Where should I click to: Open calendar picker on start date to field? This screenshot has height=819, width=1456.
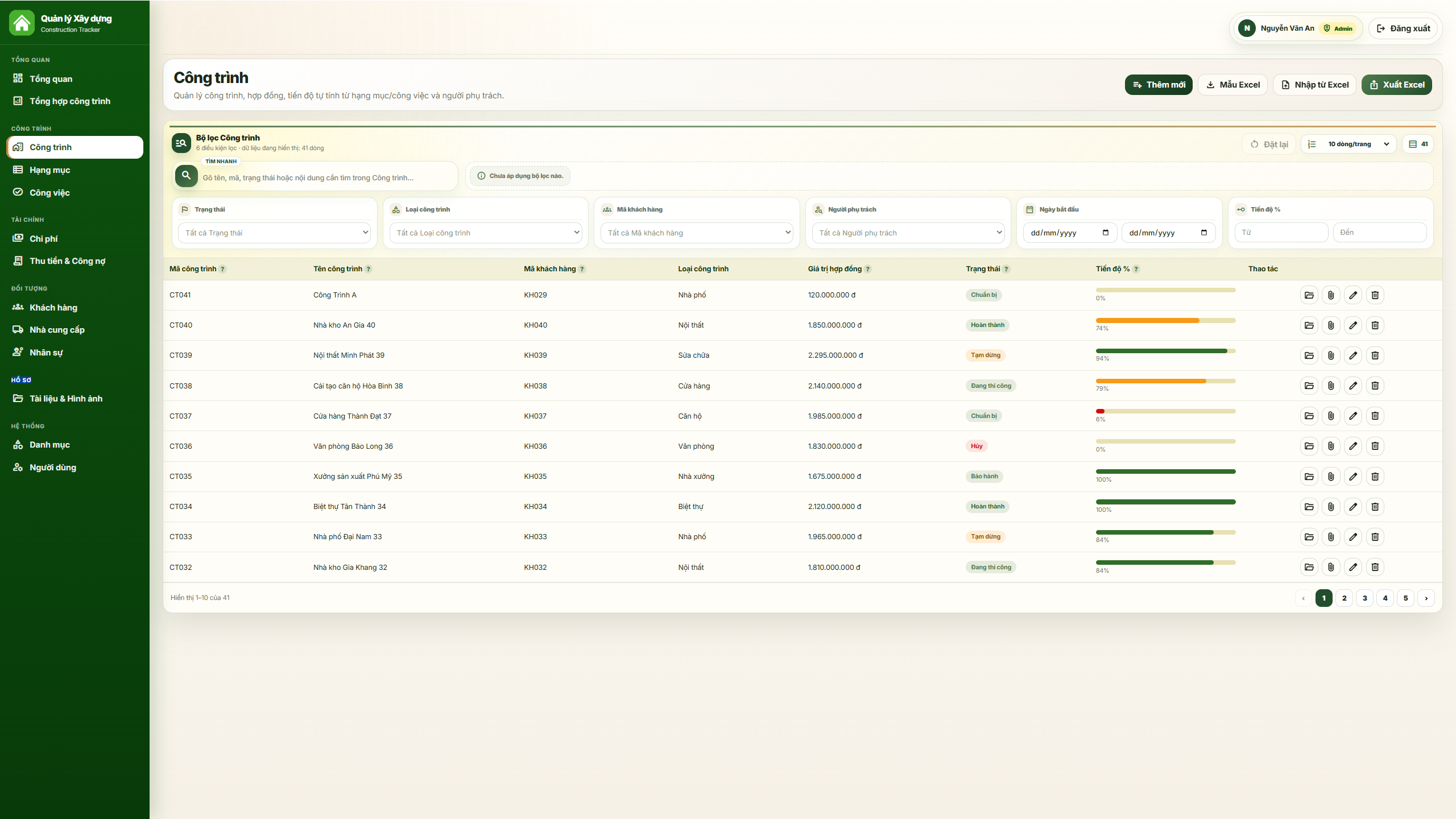point(1204,233)
